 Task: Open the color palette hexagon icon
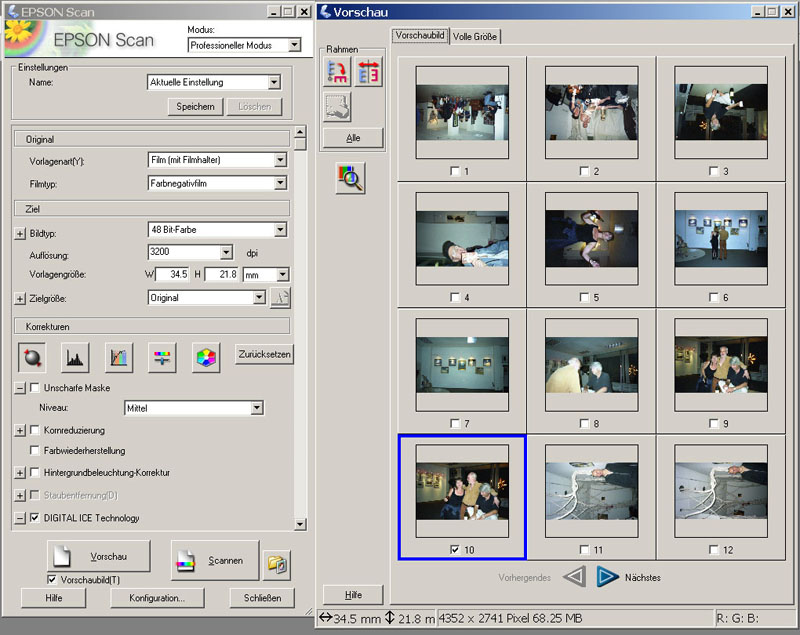[x=205, y=355]
